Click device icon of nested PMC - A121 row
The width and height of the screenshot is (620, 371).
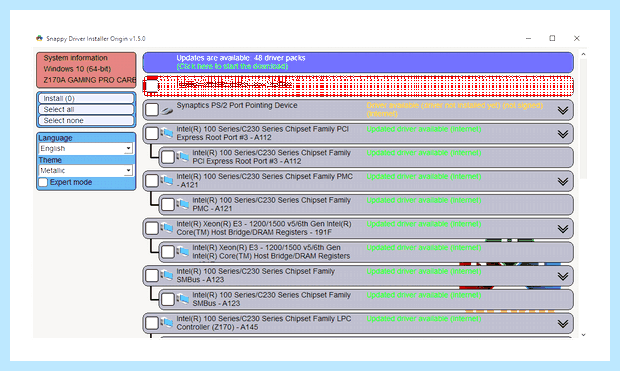coord(182,204)
